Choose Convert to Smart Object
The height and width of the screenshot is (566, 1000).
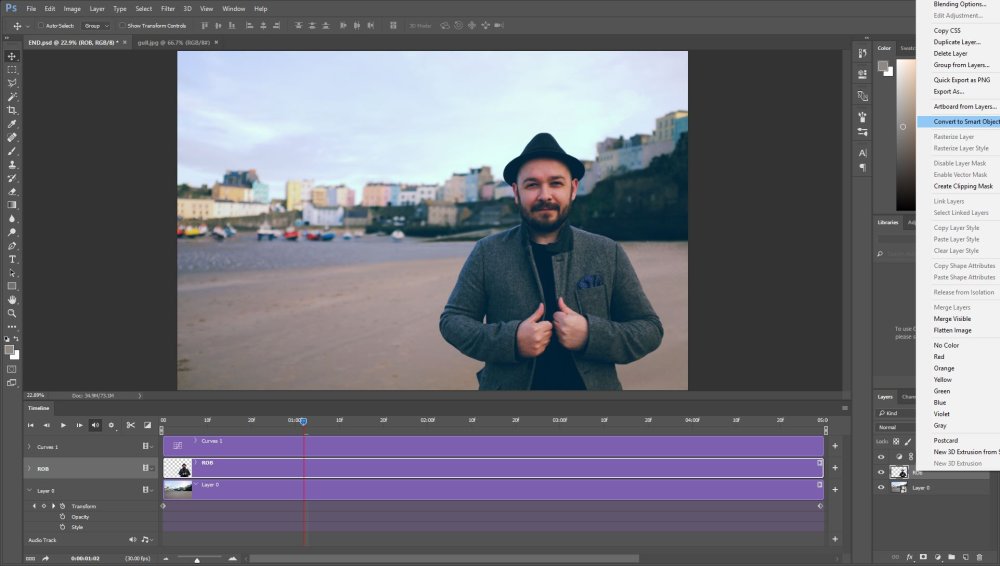coord(959,121)
